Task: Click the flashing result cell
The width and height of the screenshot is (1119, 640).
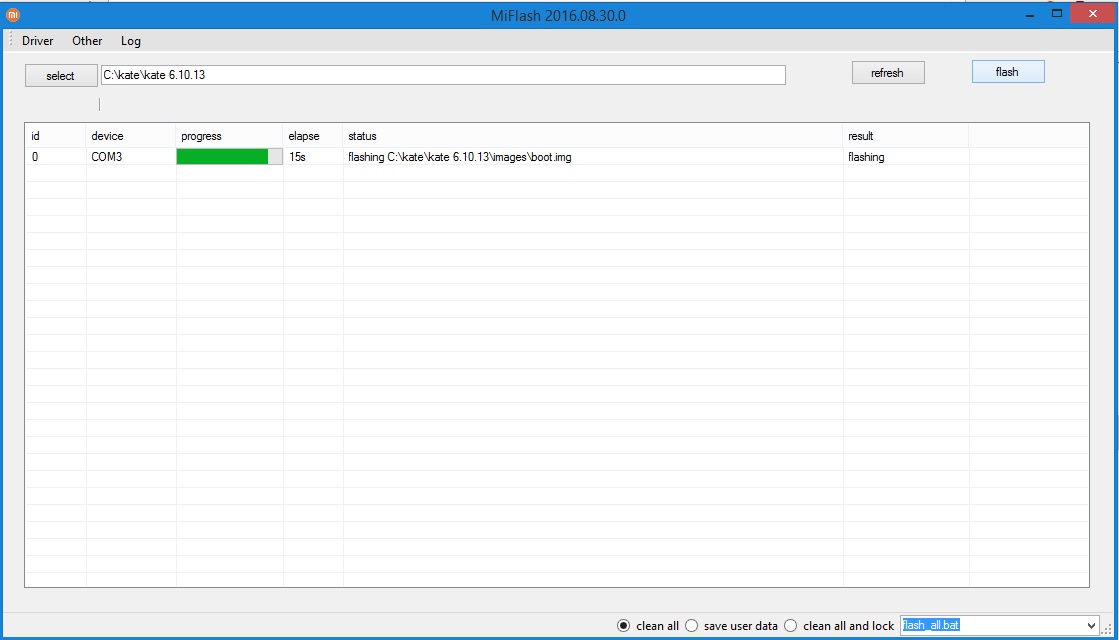Action: pos(906,156)
